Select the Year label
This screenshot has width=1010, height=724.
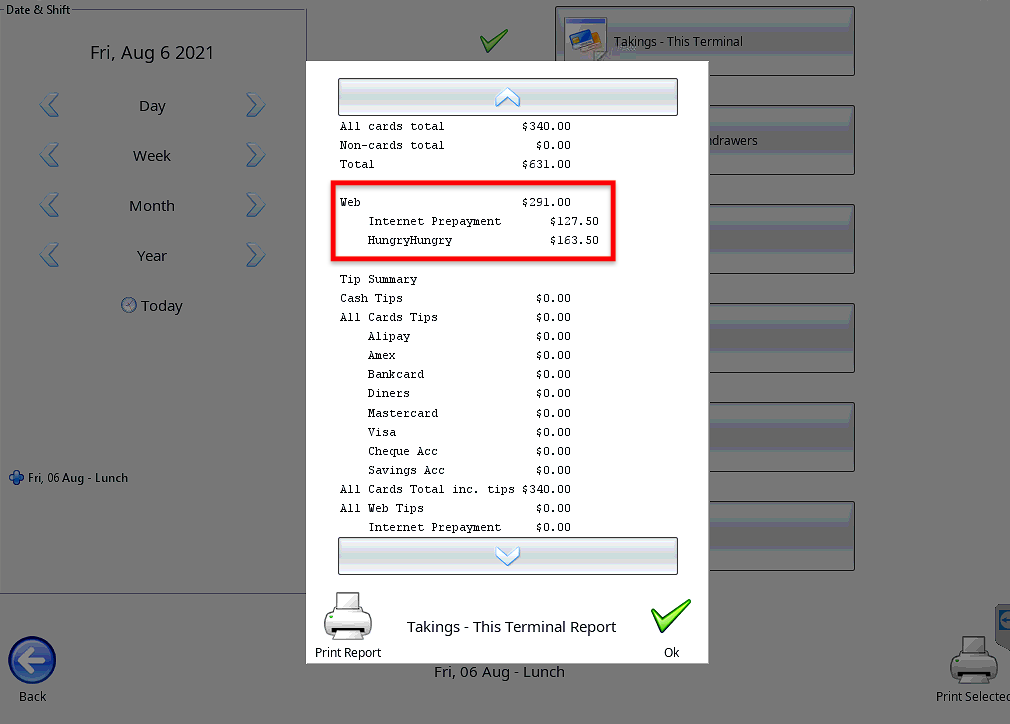[152, 256]
